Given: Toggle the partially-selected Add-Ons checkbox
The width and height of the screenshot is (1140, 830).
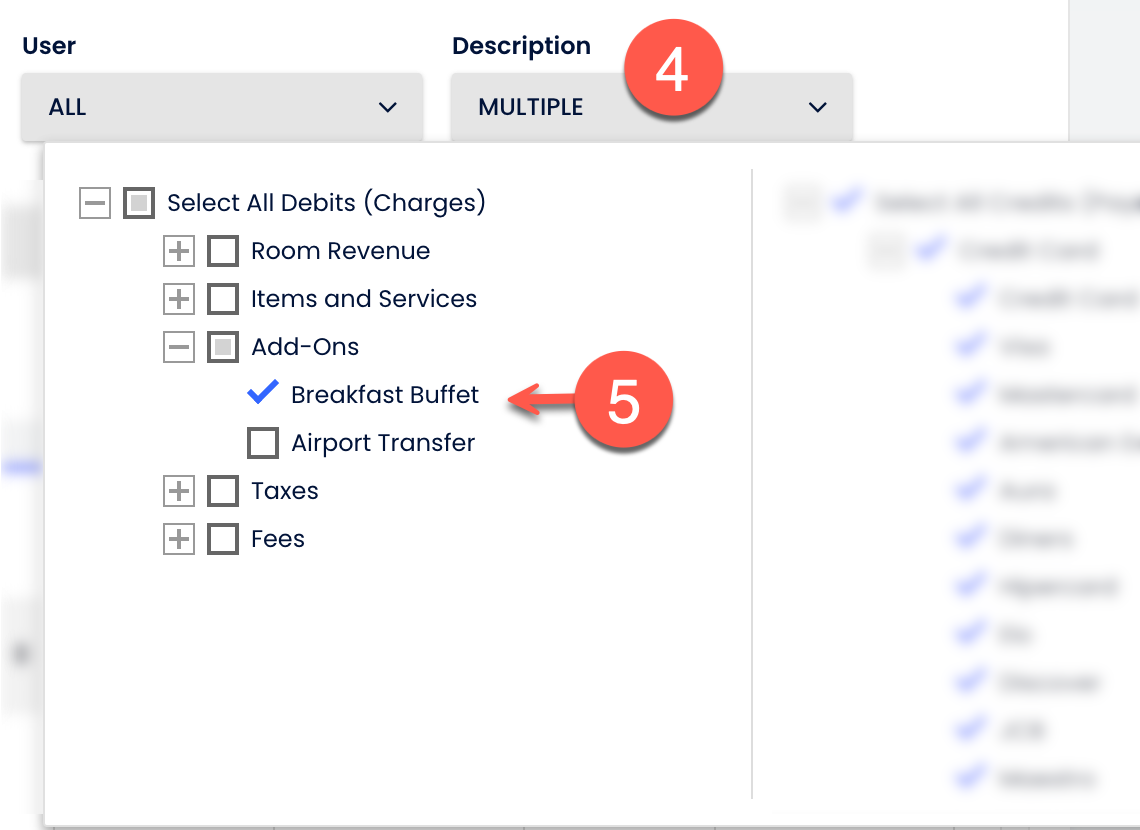Looking at the screenshot, I should [222, 347].
